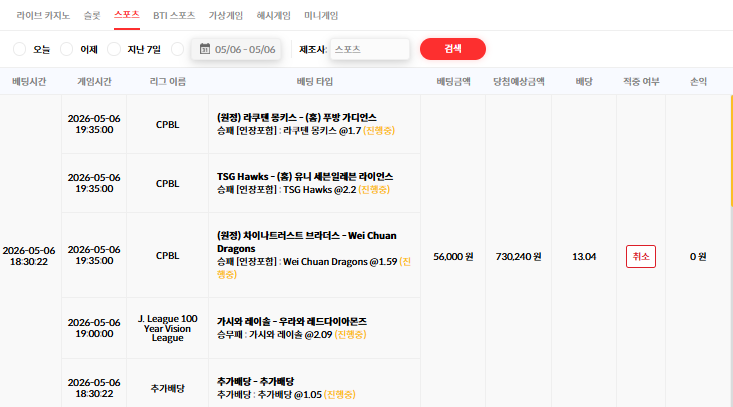The image size is (733, 407).
Task: Select the 어제 radio button
Action: 66,49
